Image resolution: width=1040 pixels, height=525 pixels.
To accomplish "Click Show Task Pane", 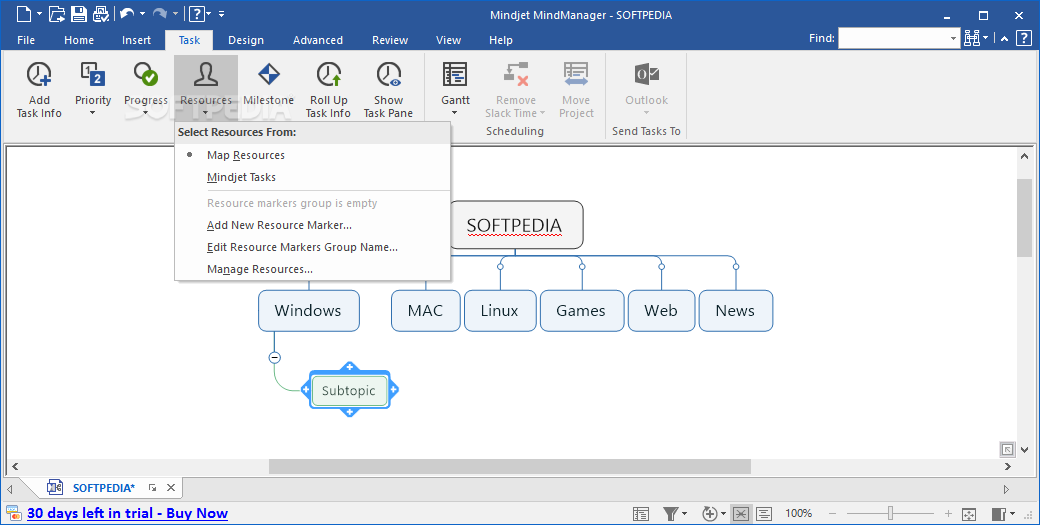I will click(x=389, y=89).
